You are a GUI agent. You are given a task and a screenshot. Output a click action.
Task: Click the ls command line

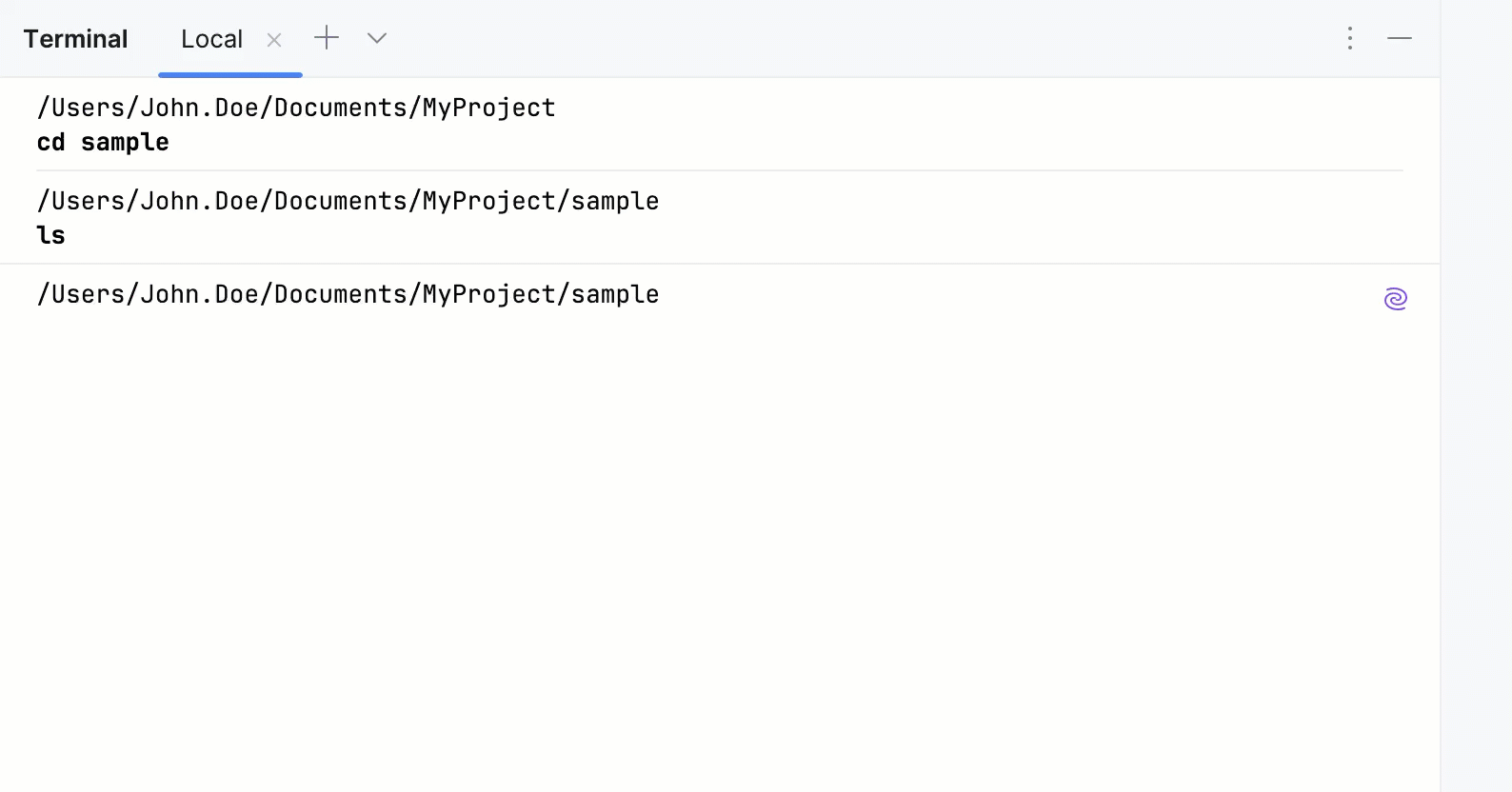tap(51, 235)
